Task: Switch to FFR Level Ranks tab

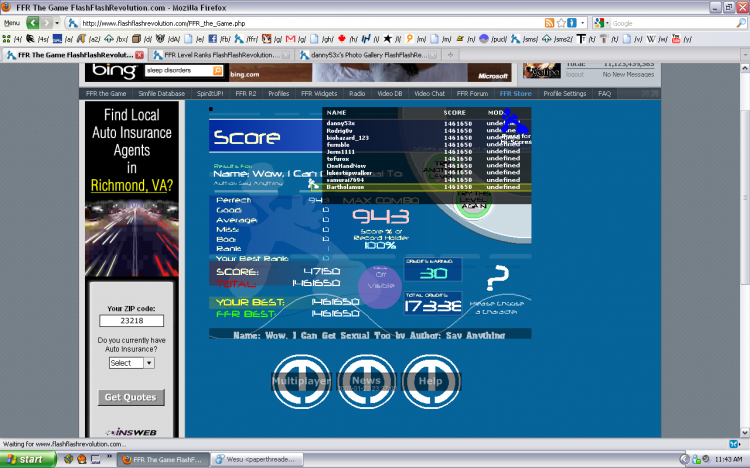Action: (x=221, y=55)
